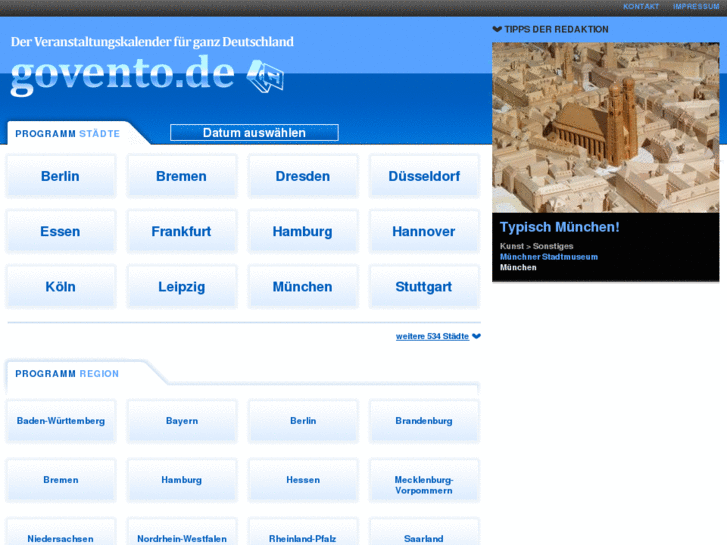The image size is (727, 545).
Task: Choose Düsseldorf from city grid
Action: (424, 176)
